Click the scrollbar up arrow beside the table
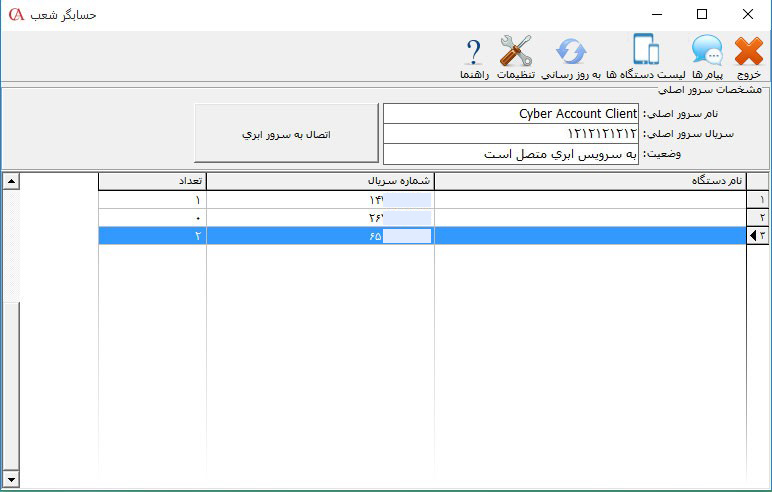Image resolution: width=772 pixels, height=492 pixels. tap(11, 181)
